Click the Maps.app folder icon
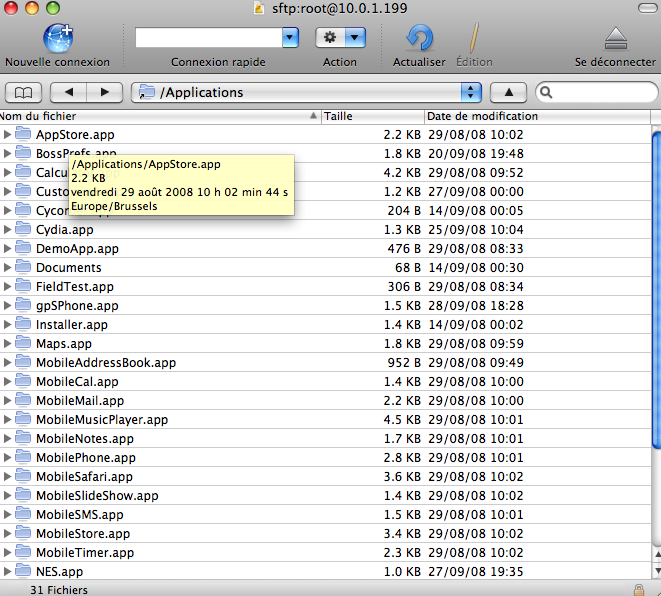This screenshot has width=661, height=596. coord(23,343)
